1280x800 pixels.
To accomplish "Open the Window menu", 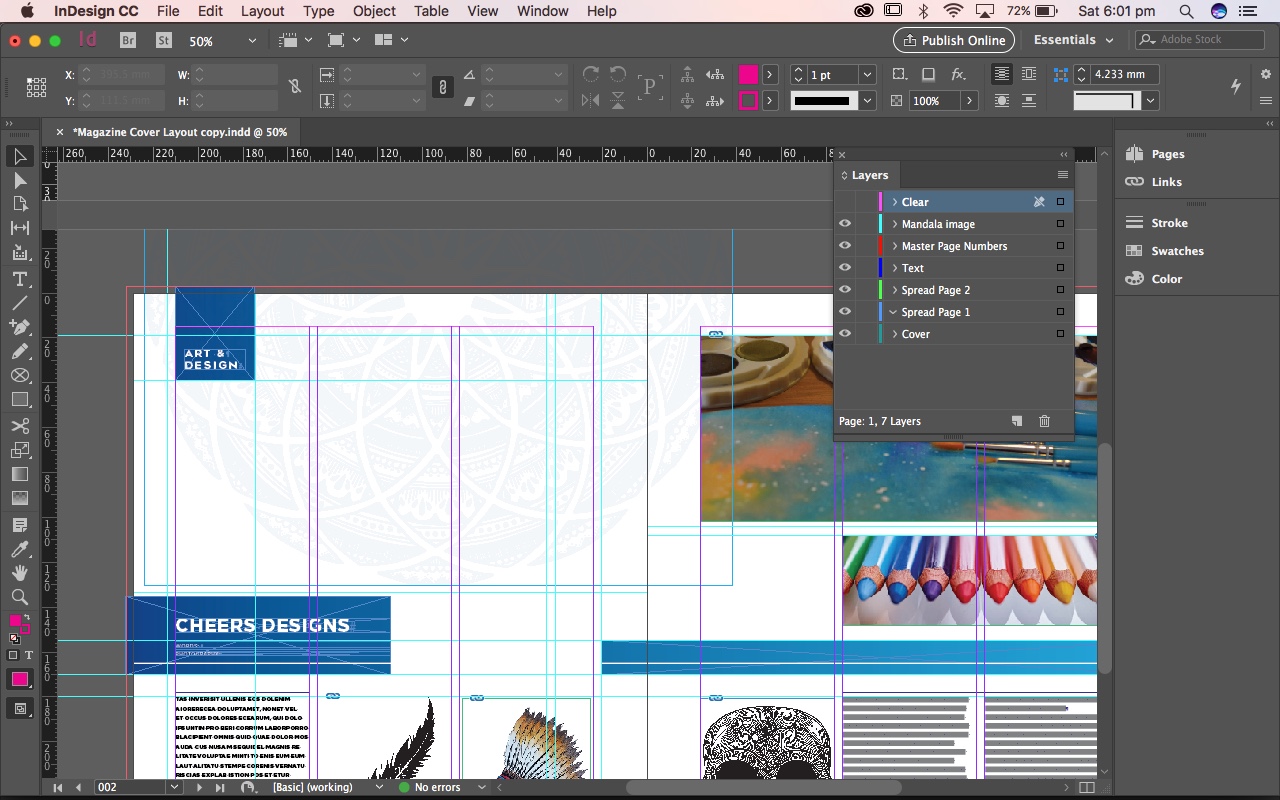I will click(x=543, y=11).
